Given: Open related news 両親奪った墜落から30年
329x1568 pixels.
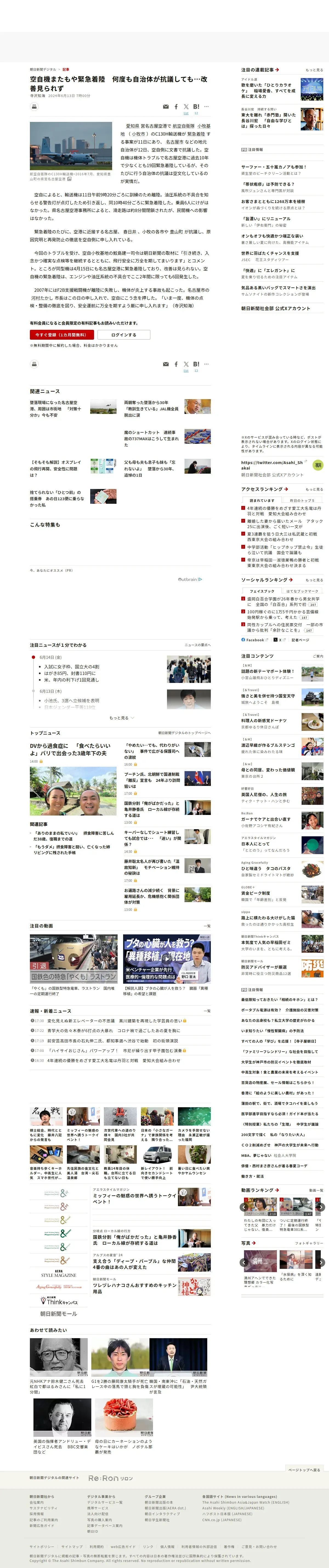Looking at the screenshot, I should pyautogui.click(x=152, y=408).
